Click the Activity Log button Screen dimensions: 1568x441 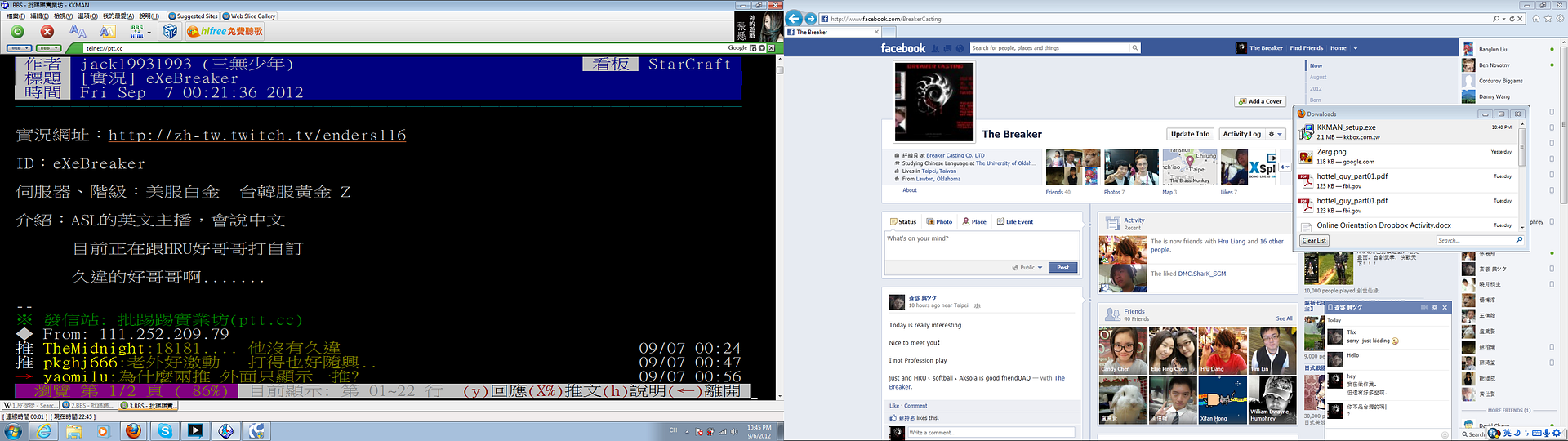point(1241,134)
